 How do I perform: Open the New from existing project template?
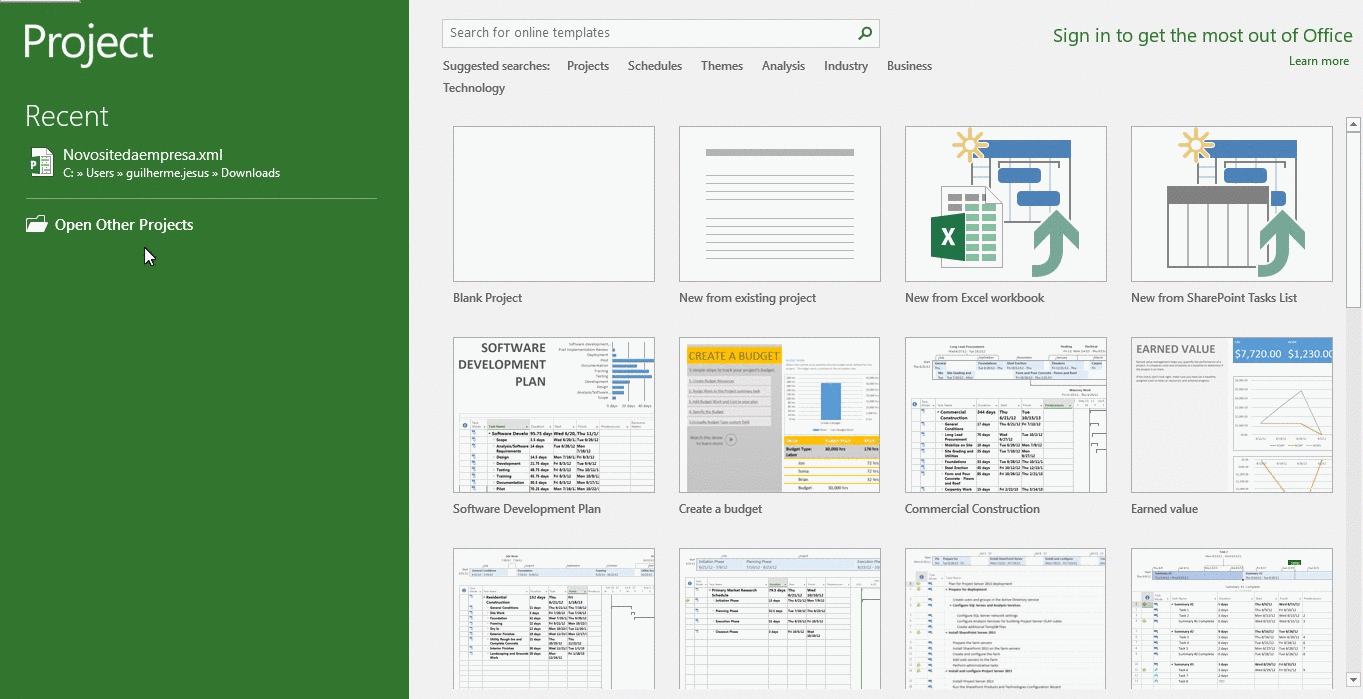click(x=779, y=204)
